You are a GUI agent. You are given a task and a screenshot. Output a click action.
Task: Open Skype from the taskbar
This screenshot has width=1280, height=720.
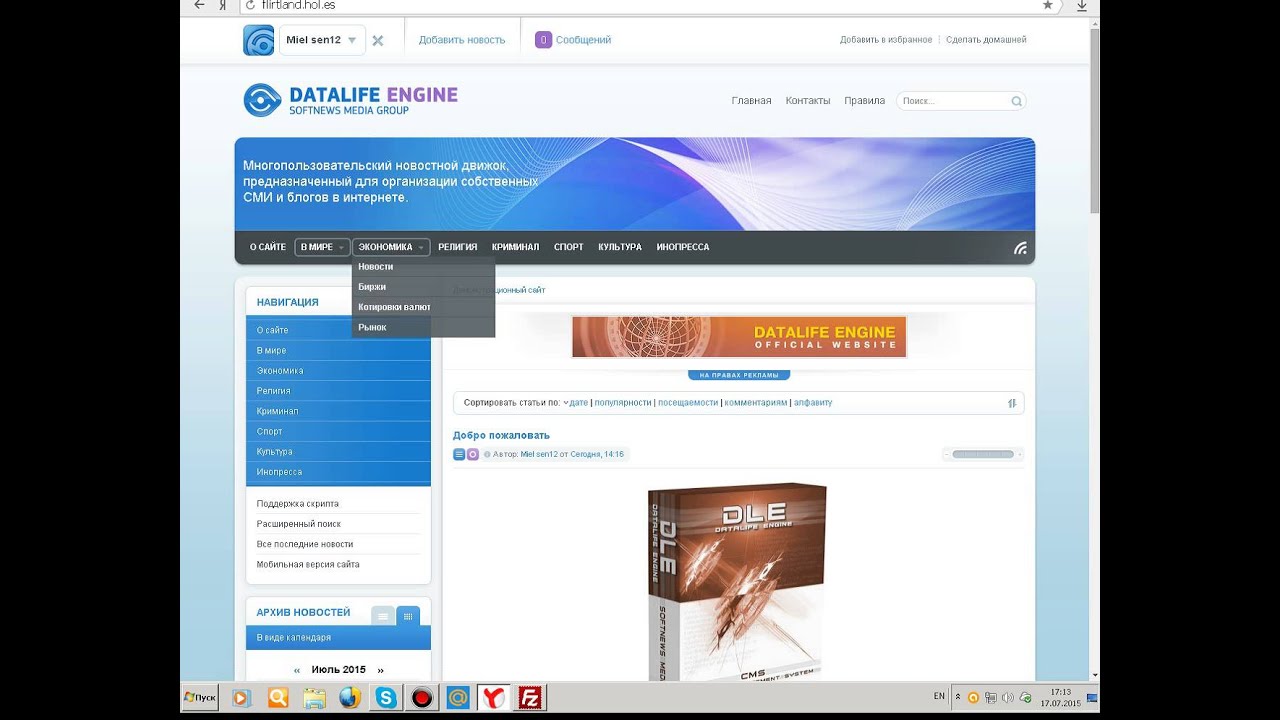385,698
